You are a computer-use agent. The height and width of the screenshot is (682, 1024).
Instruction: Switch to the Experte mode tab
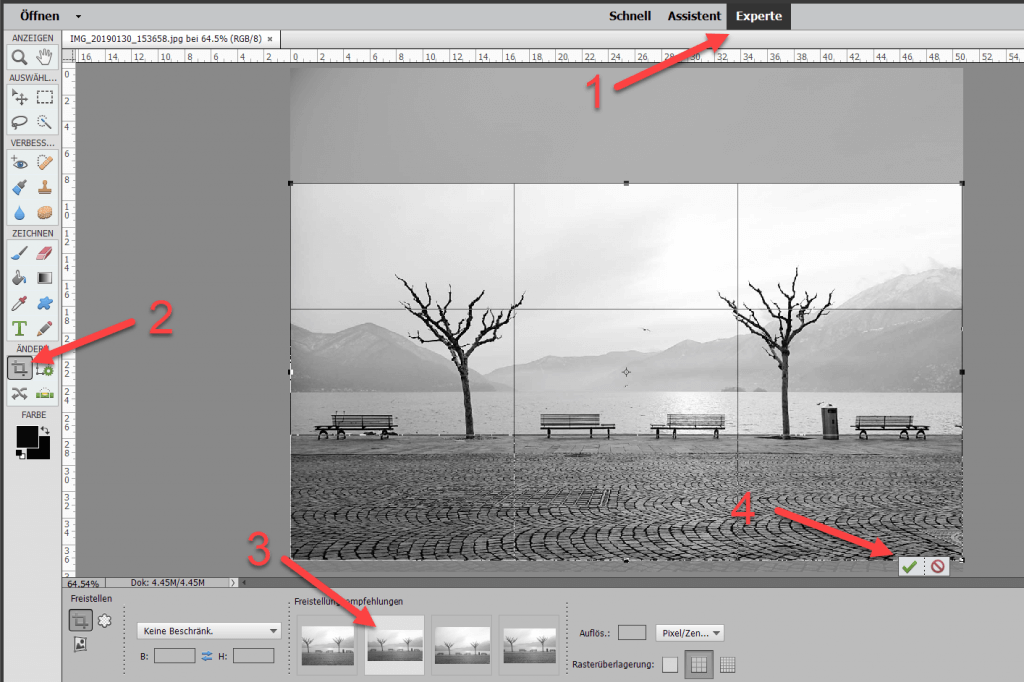point(758,16)
